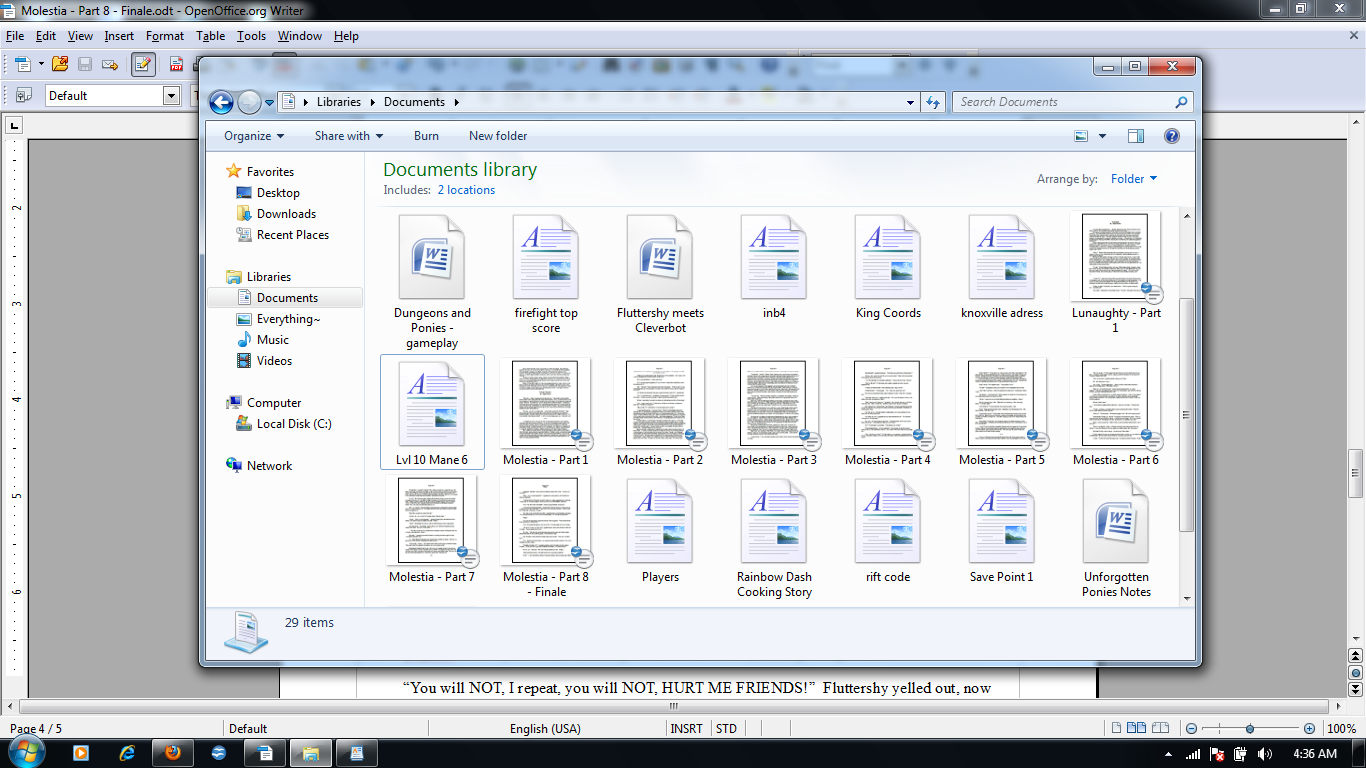Open the Apply Style dropdown showing Default

(171, 96)
